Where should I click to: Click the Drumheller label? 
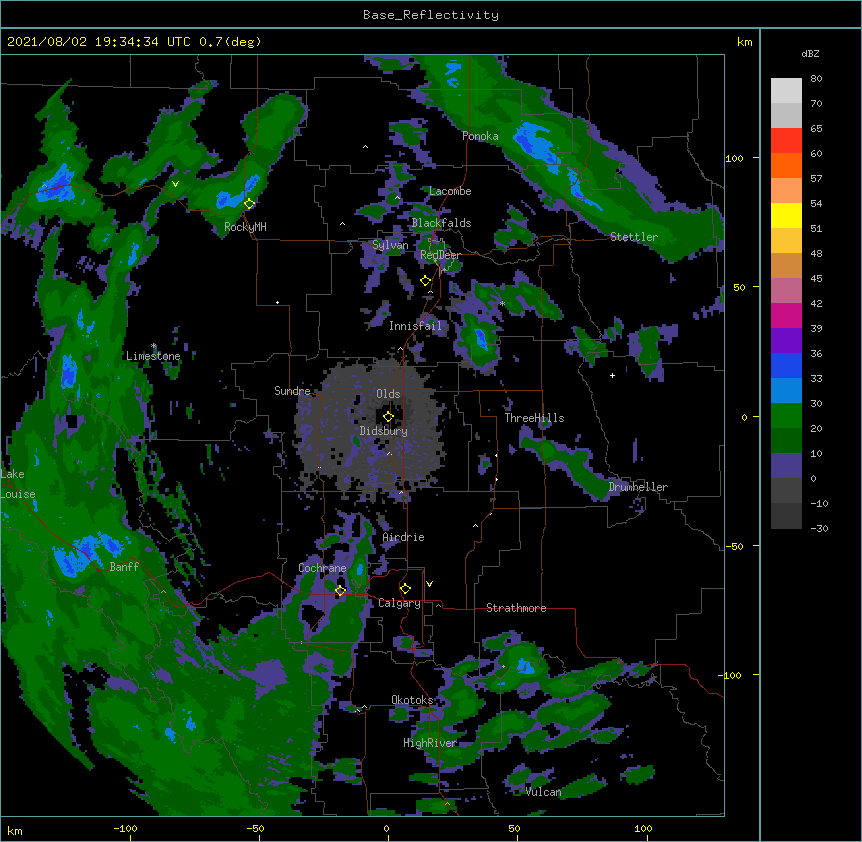pos(638,487)
